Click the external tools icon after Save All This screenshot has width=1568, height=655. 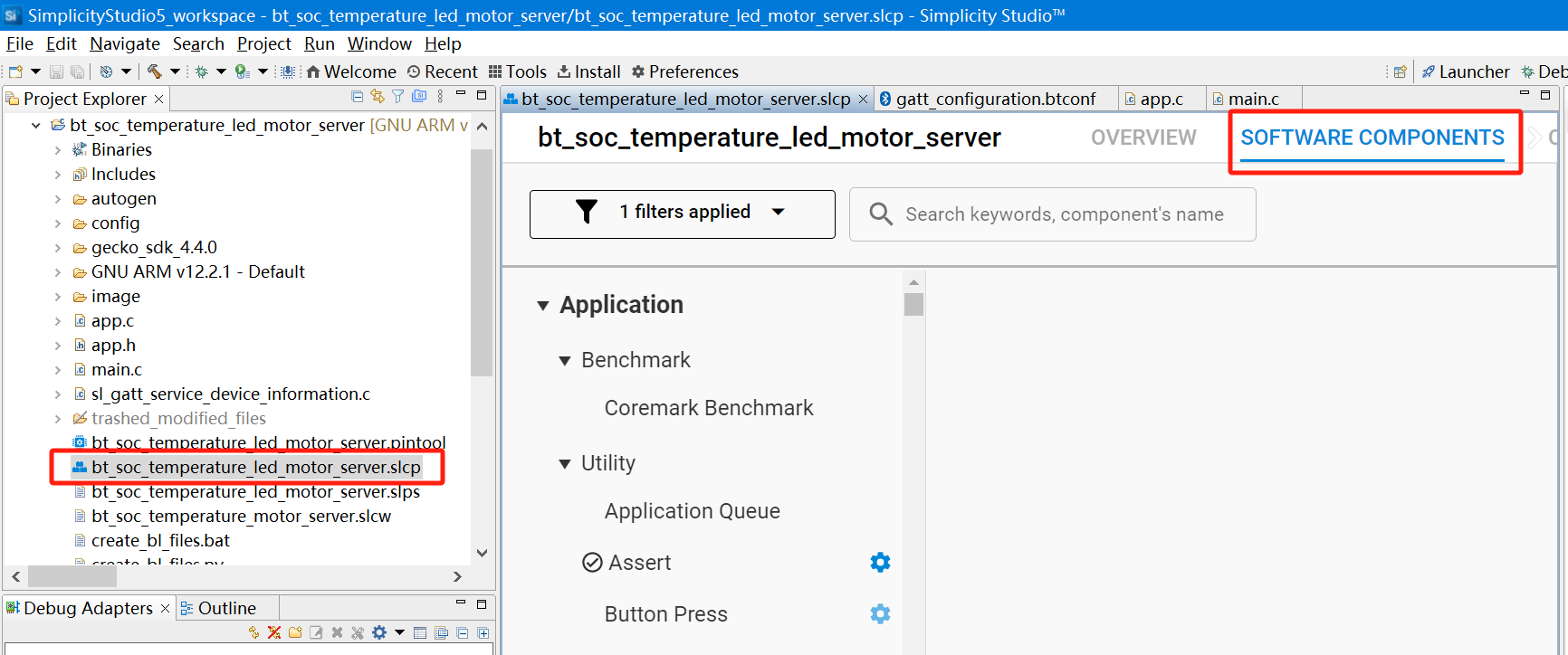click(106, 71)
